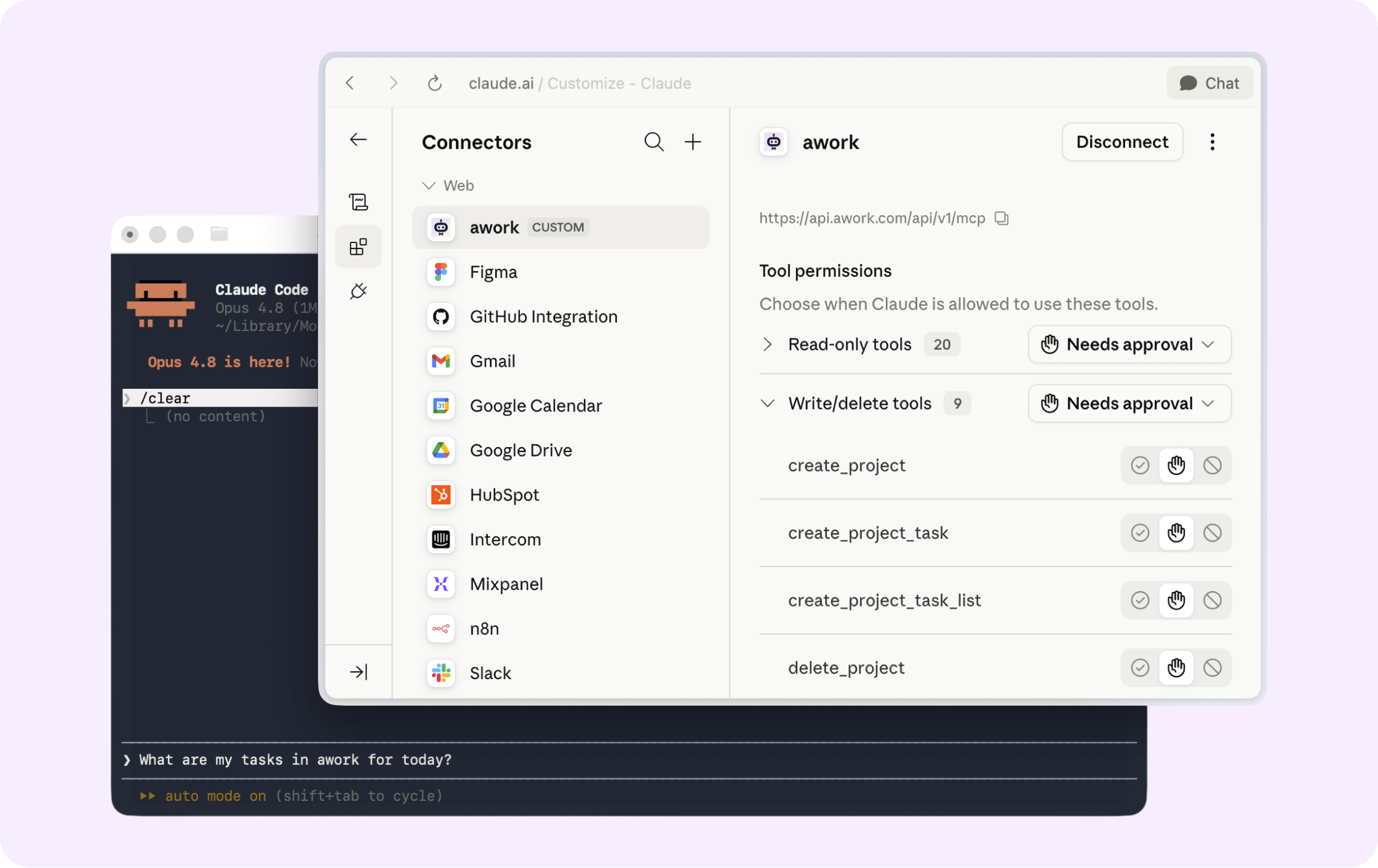This screenshot has height=868, width=1378.
Task: Set create_project to needs approval
Action: (1176, 466)
